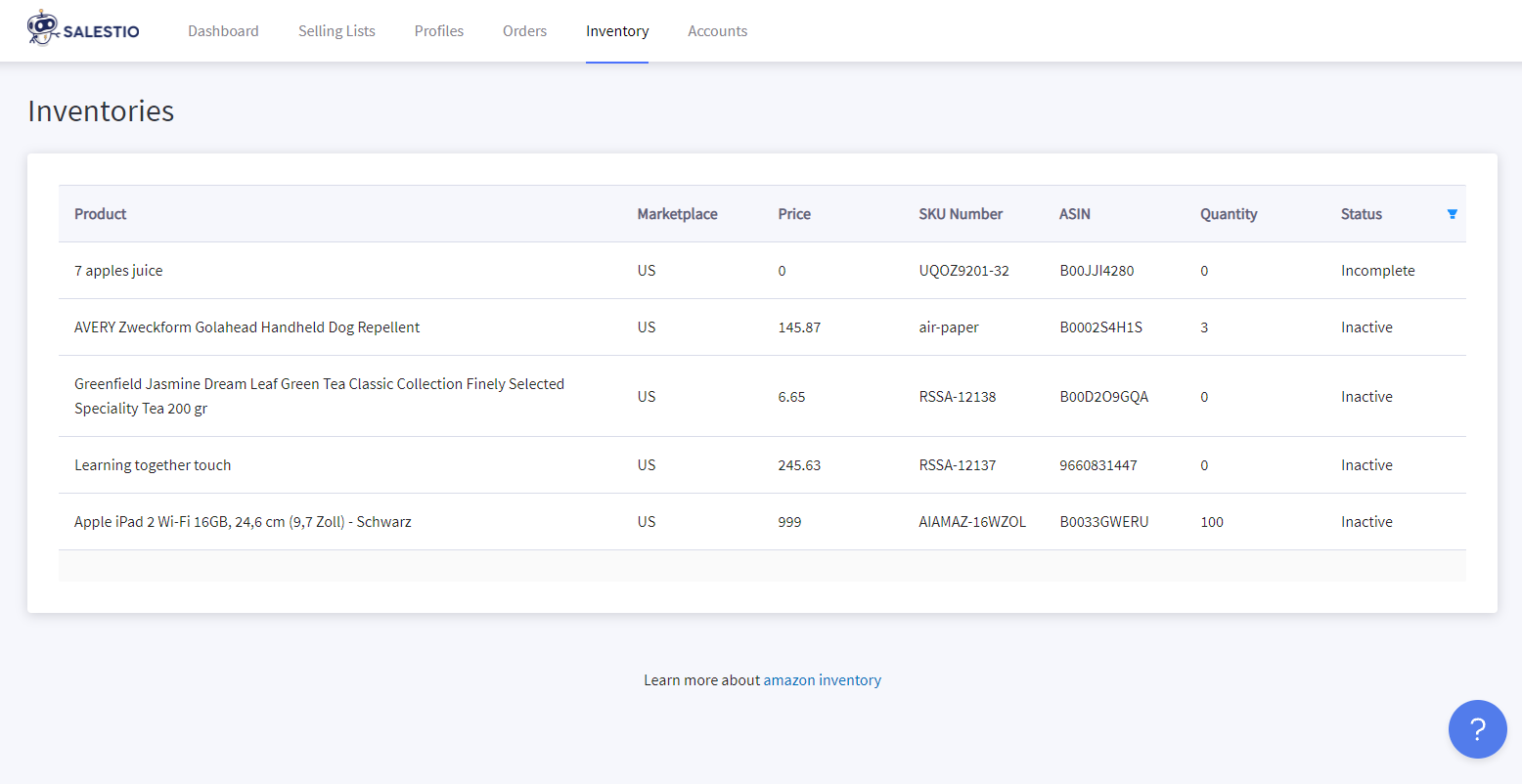Screen dimensions: 1522x784
Task: Go to the Dashboard tab
Action: click(223, 31)
